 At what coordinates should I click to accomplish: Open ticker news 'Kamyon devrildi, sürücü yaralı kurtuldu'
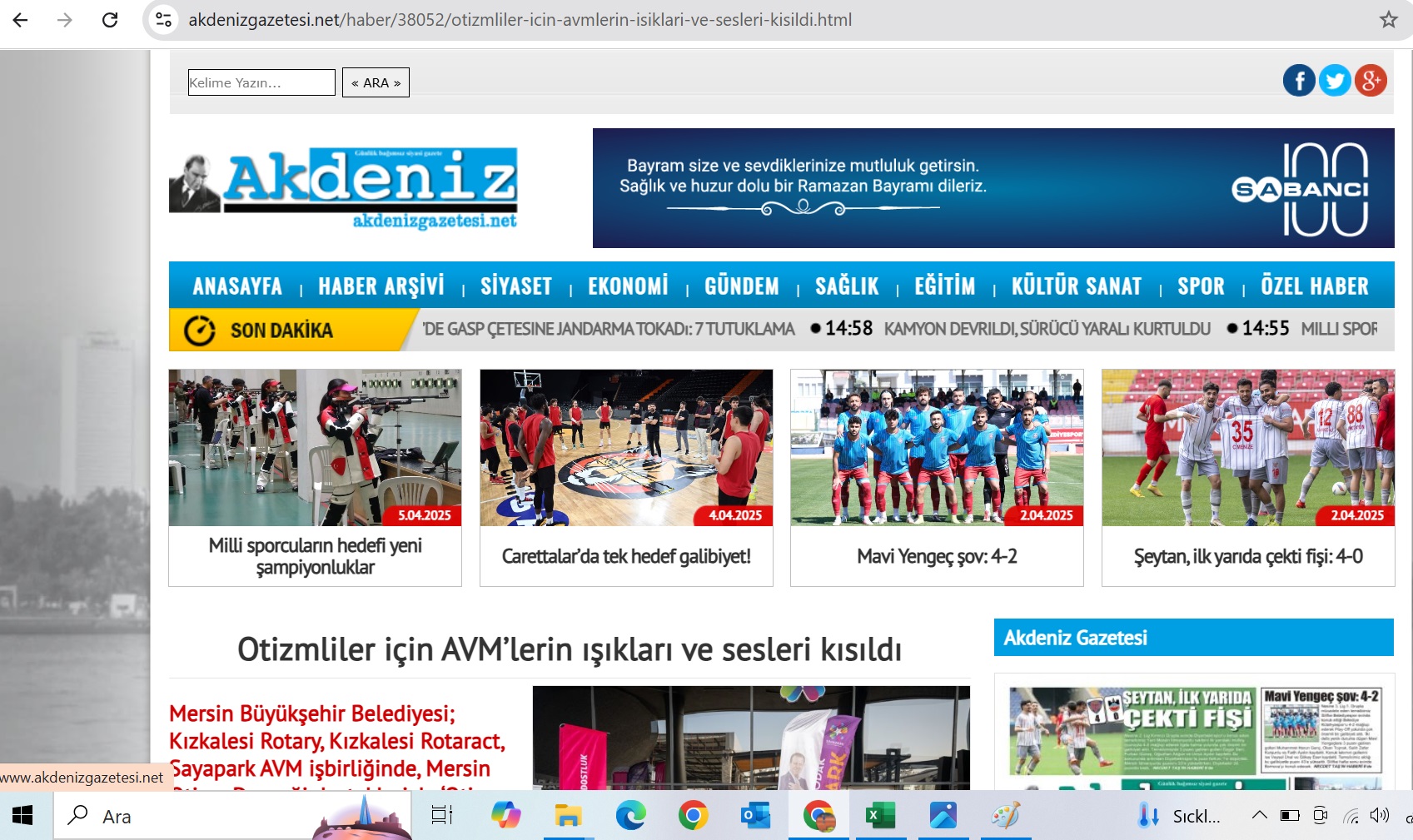click(x=1047, y=329)
